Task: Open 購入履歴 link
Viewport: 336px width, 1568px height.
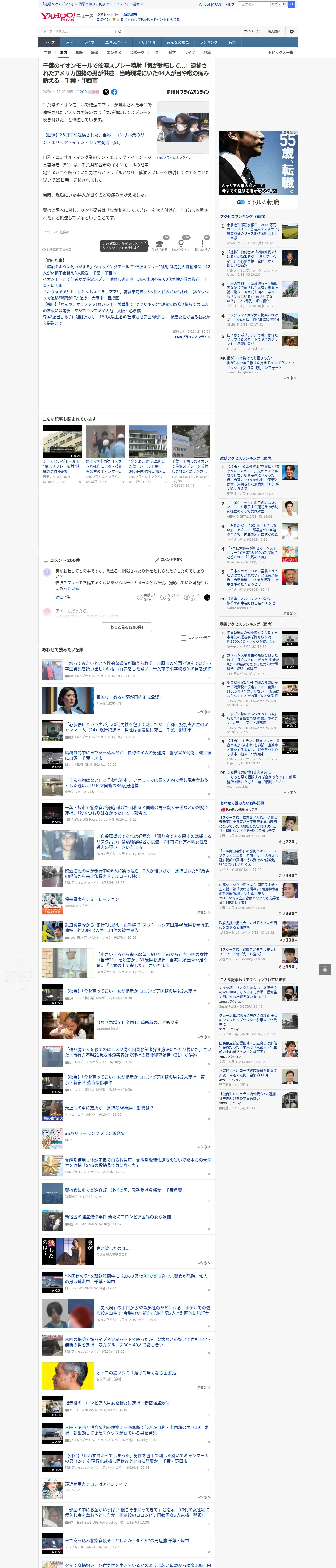Action: (x=274, y=31)
